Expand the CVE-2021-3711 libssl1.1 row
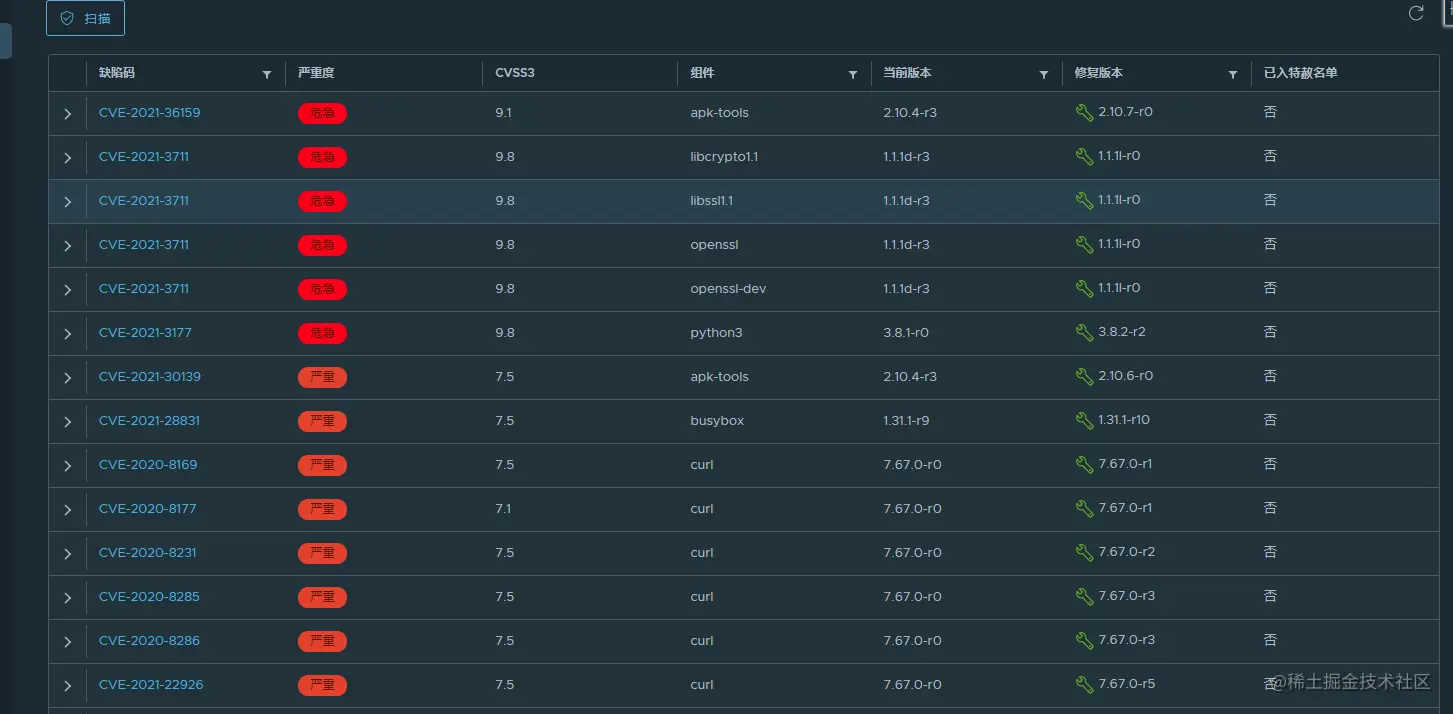1453x714 pixels. pyautogui.click(x=68, y=202)
